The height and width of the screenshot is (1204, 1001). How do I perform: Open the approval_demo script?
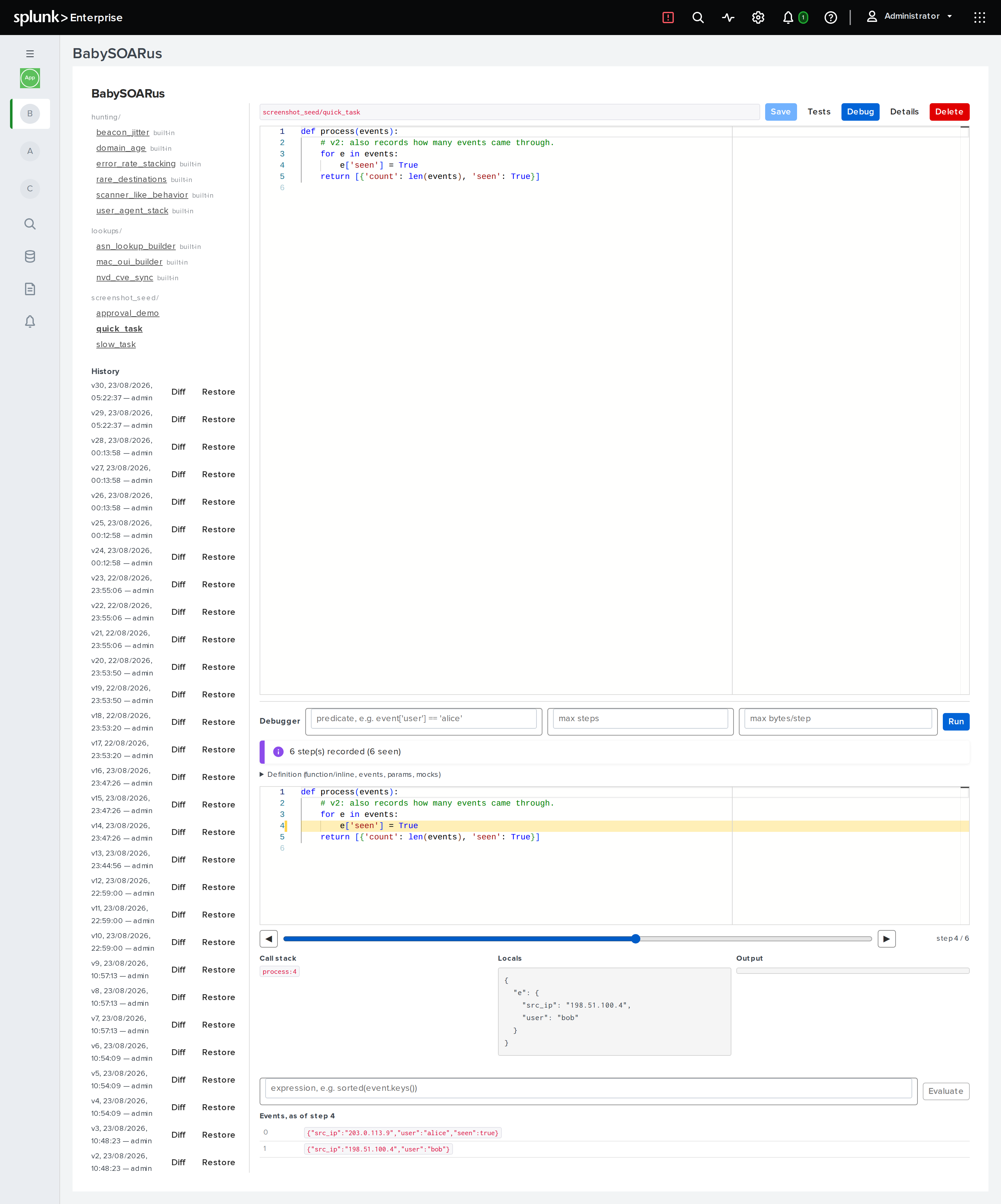tap(127, 313)
